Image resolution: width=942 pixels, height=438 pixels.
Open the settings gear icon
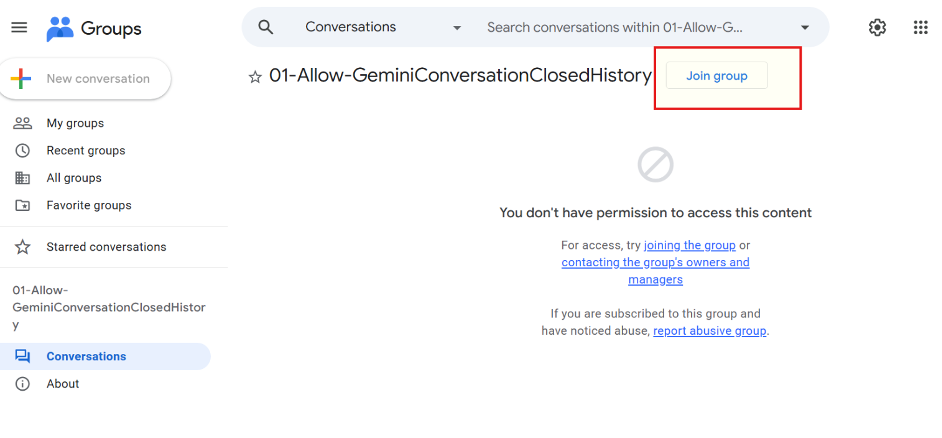877,27
